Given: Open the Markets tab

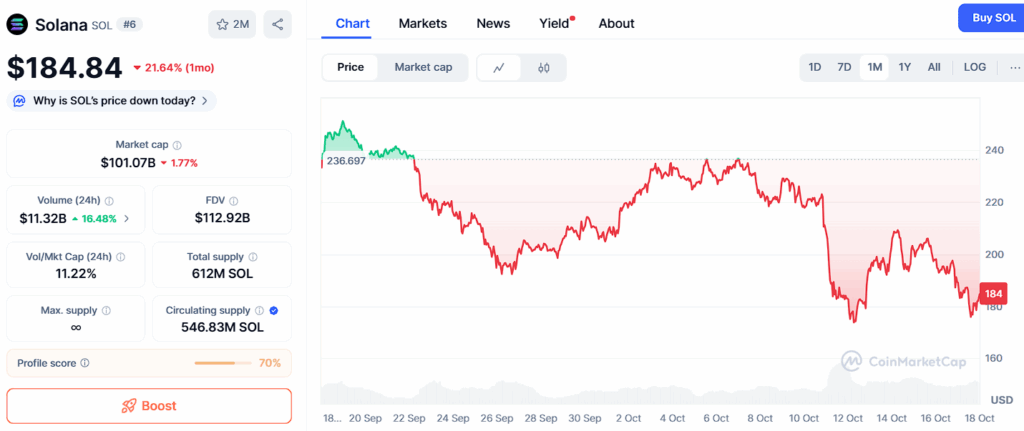Looking at the screenshot, I should pos(423,23).
